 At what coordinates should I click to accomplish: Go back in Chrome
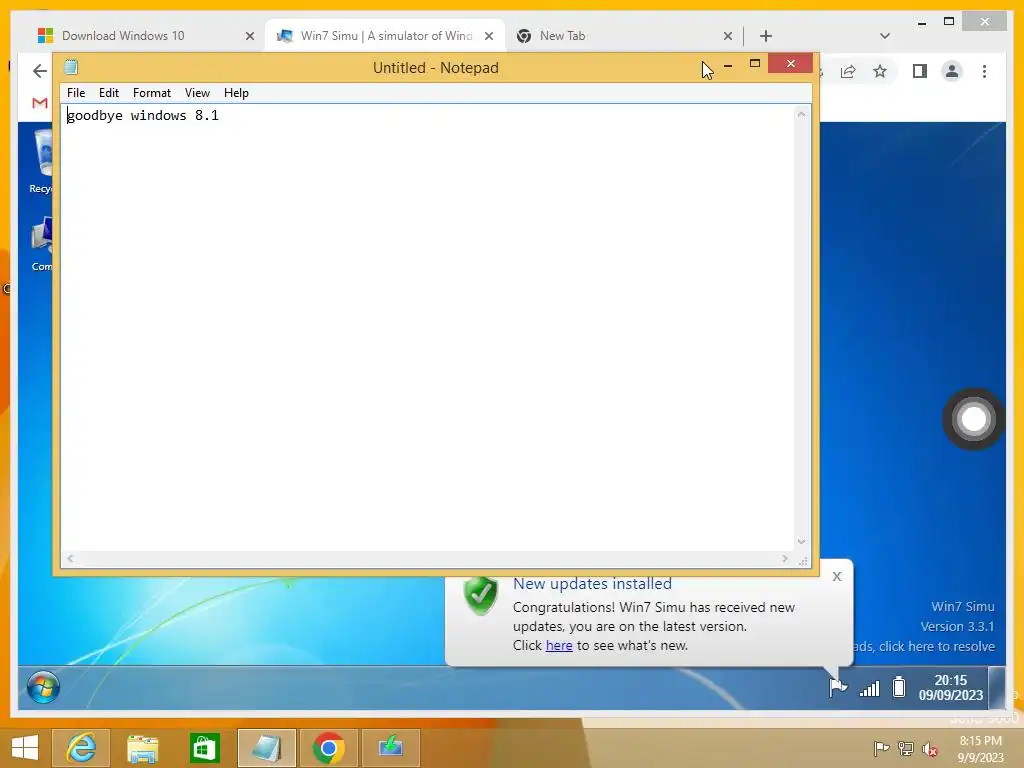(40, 71)
